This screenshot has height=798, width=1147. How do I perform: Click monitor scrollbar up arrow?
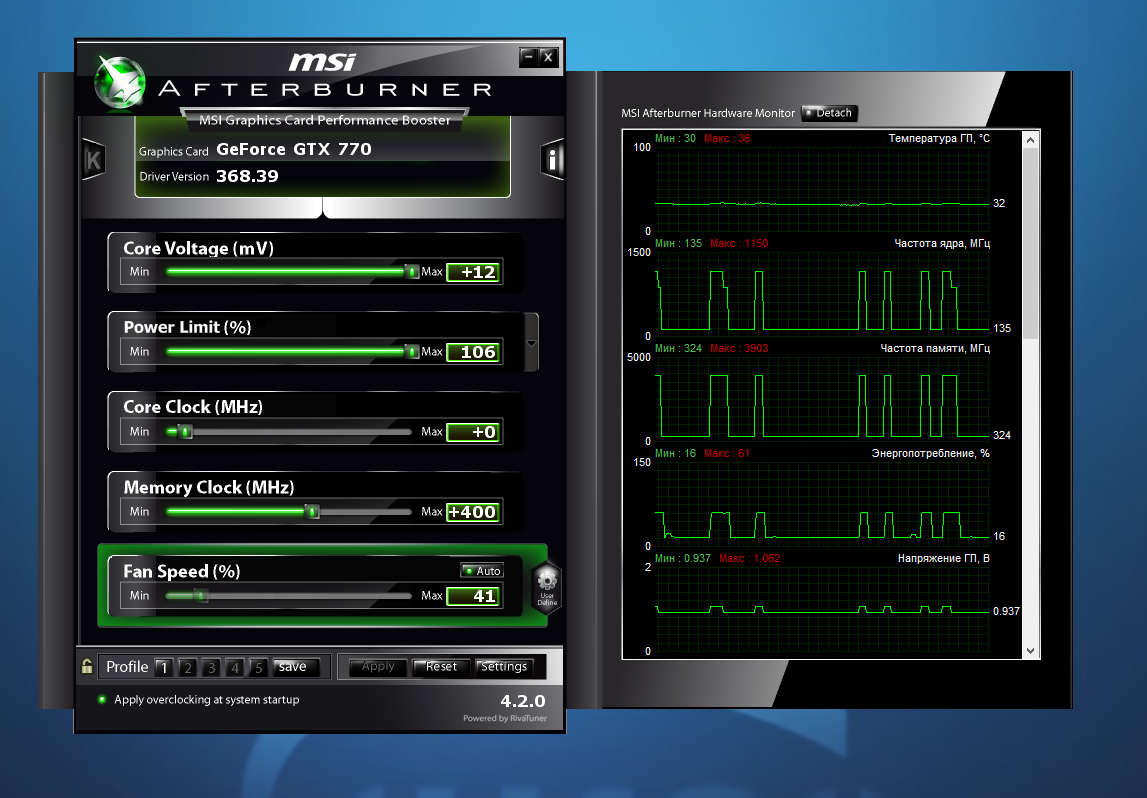[1030, 140]
